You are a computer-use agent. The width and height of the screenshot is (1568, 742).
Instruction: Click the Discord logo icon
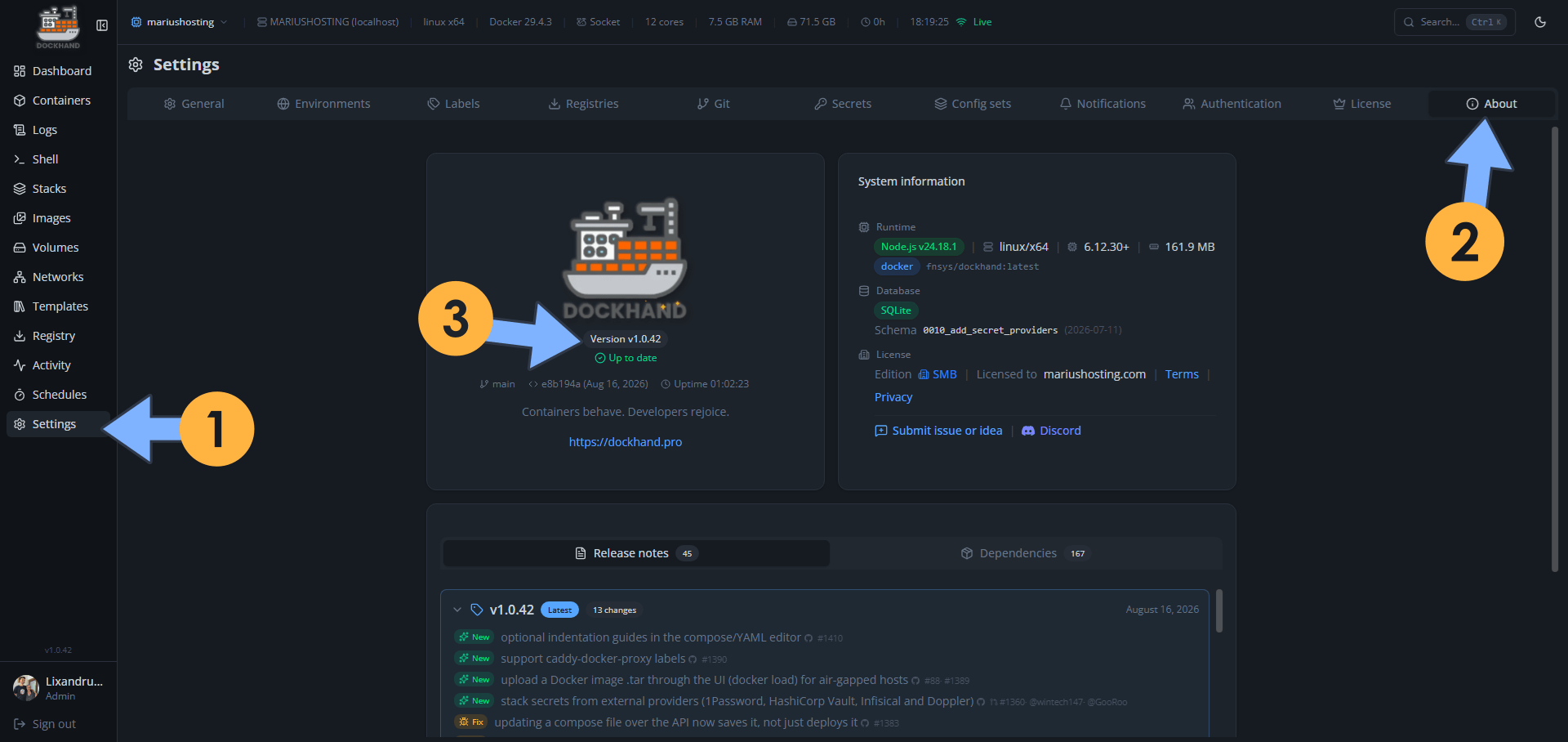click(1028, 431)
